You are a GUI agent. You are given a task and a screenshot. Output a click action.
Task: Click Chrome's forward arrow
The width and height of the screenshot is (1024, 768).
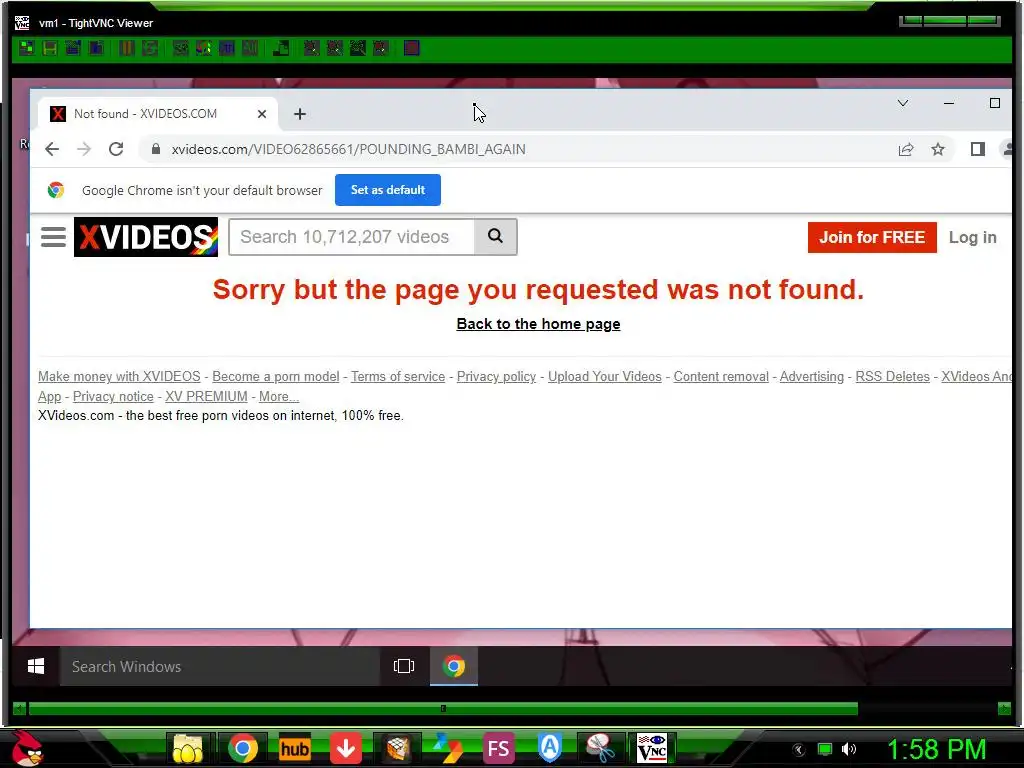pos(84,149)
